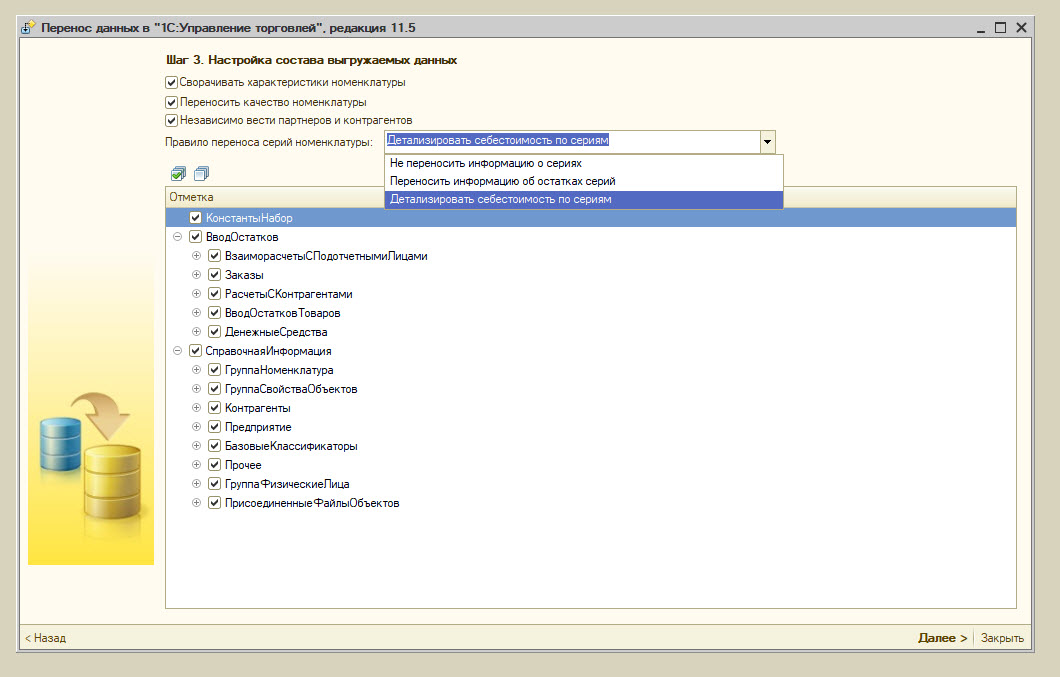Uncheck the ВводОстатков checkbox
Screen dimensions: 1060x677
pyautogui.click(x=195, y=237)
